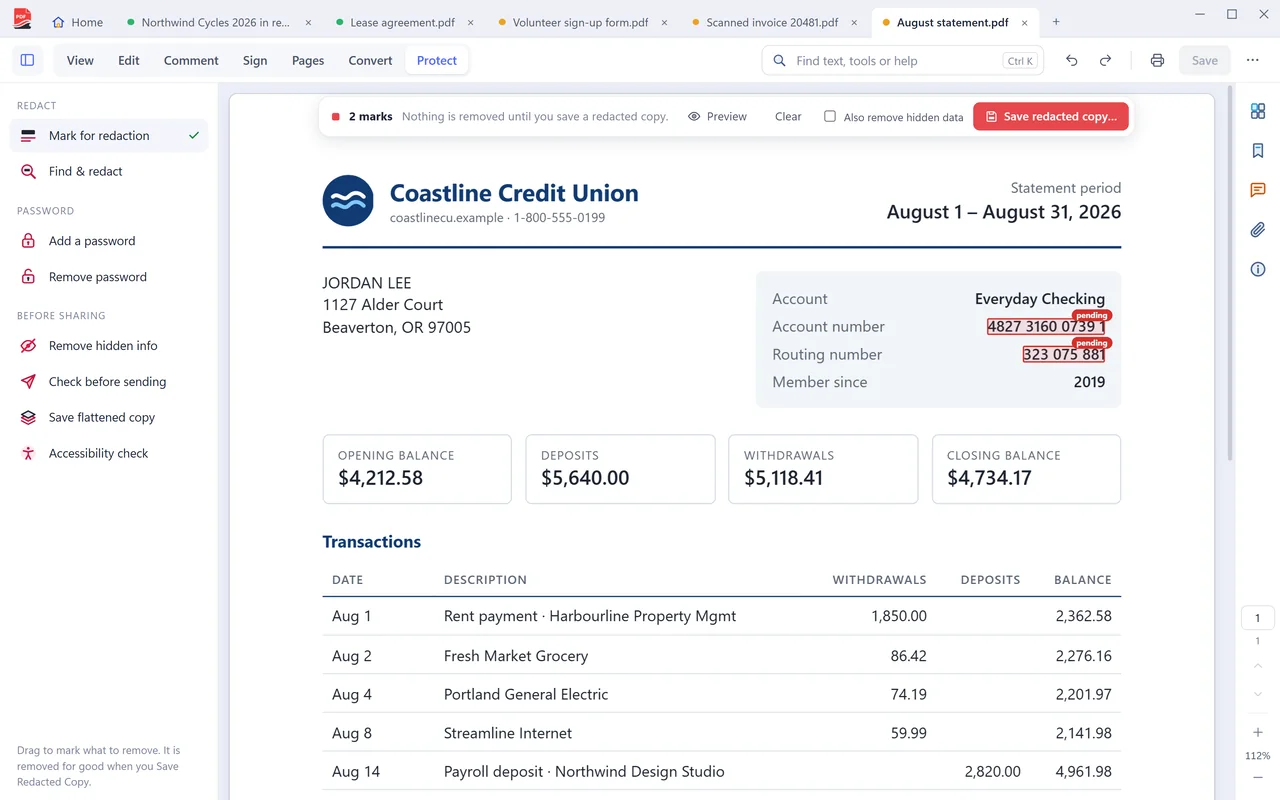
Task: Zoom in with the plus icon
Action: [x=1258, y=733]
